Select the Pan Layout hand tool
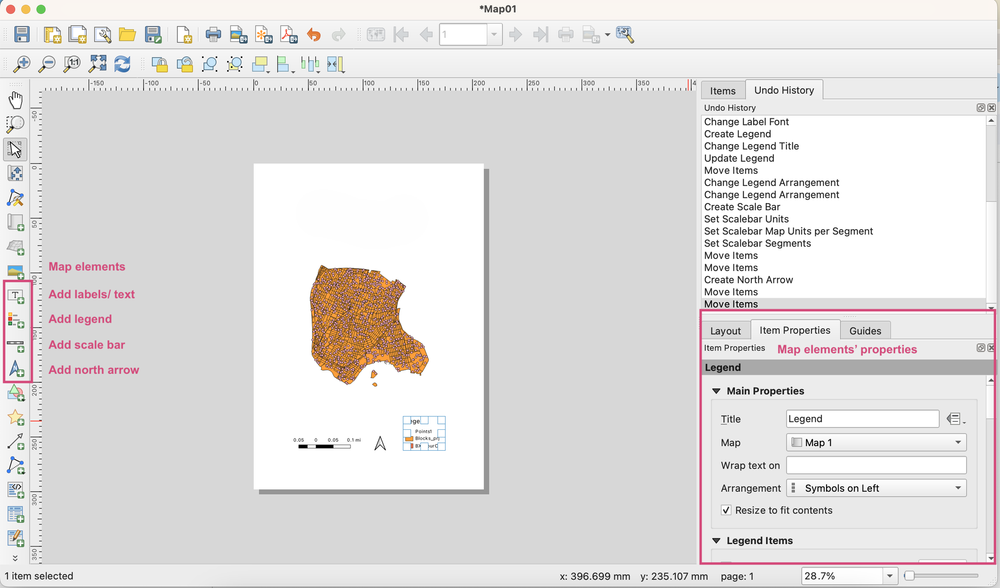The height and width of the screenshot is (588, 1000). pos(15,99)
